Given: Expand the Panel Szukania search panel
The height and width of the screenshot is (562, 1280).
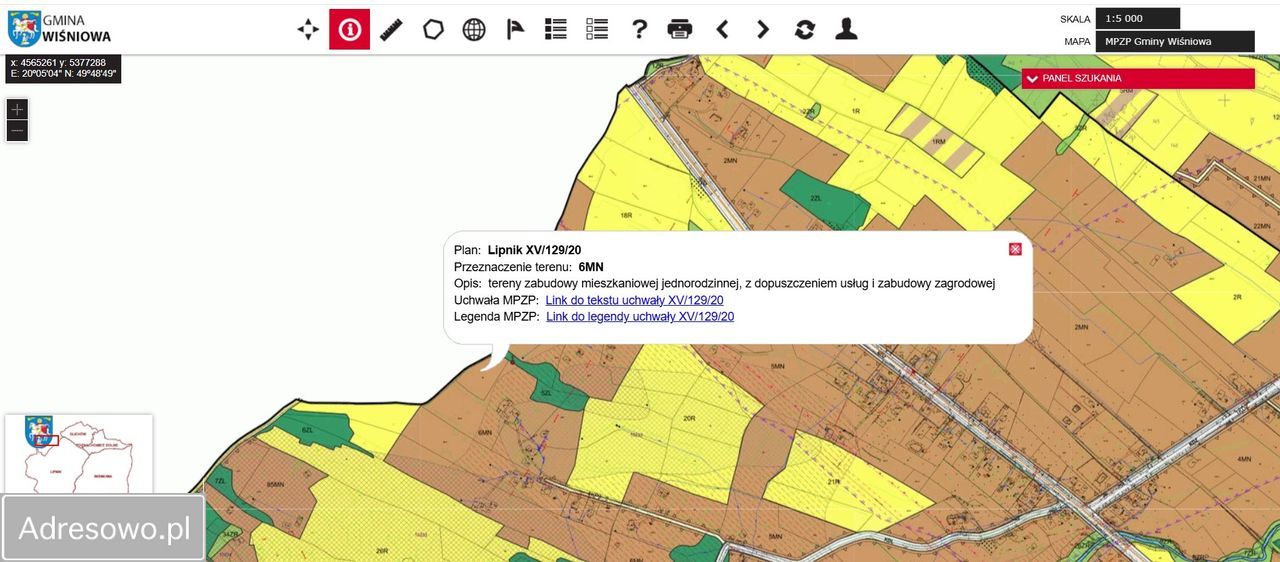Looking at the screenshot, I should 1138,78.
